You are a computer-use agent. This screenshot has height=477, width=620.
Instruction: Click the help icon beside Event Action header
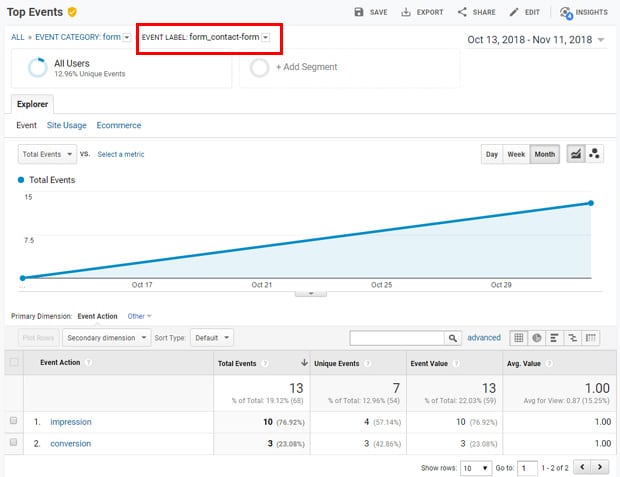pyautogui.click(x=89, y=362)
